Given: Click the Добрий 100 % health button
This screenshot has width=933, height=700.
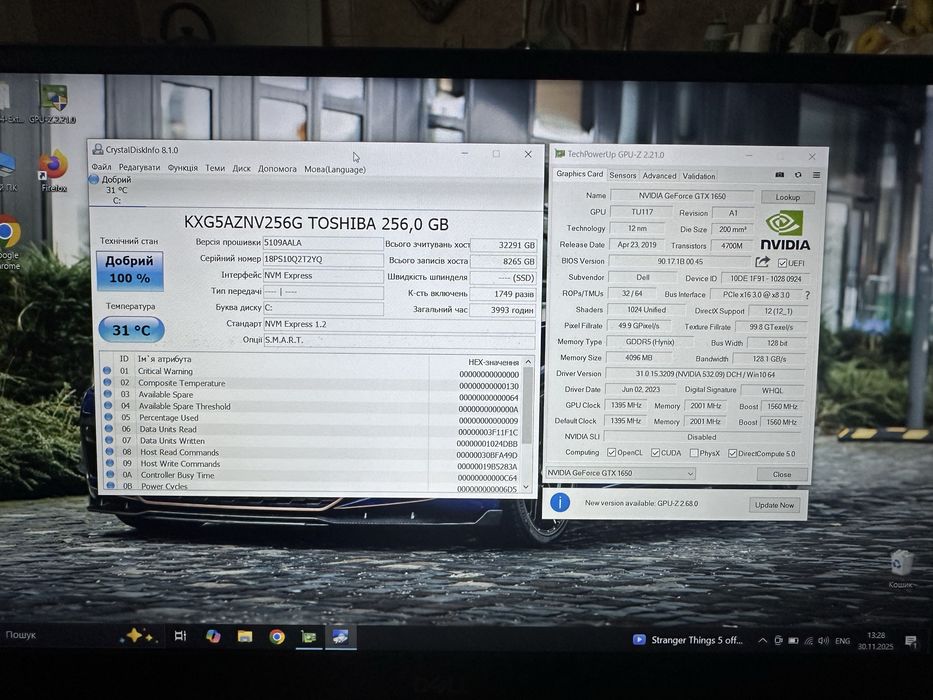Looking at the screenshot, I should pyautogui.click(x=130, y=270).
